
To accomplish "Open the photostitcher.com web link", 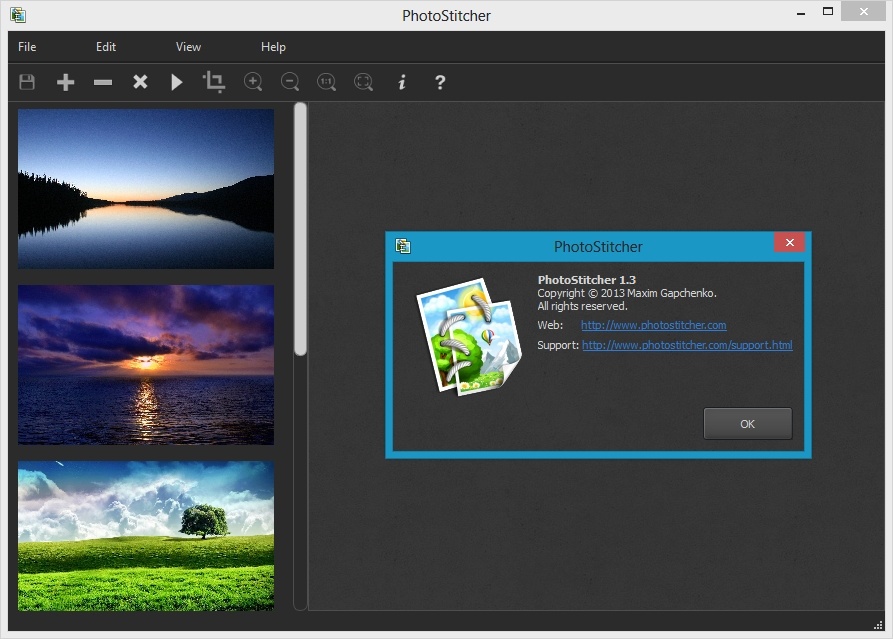I will point(653,325).
